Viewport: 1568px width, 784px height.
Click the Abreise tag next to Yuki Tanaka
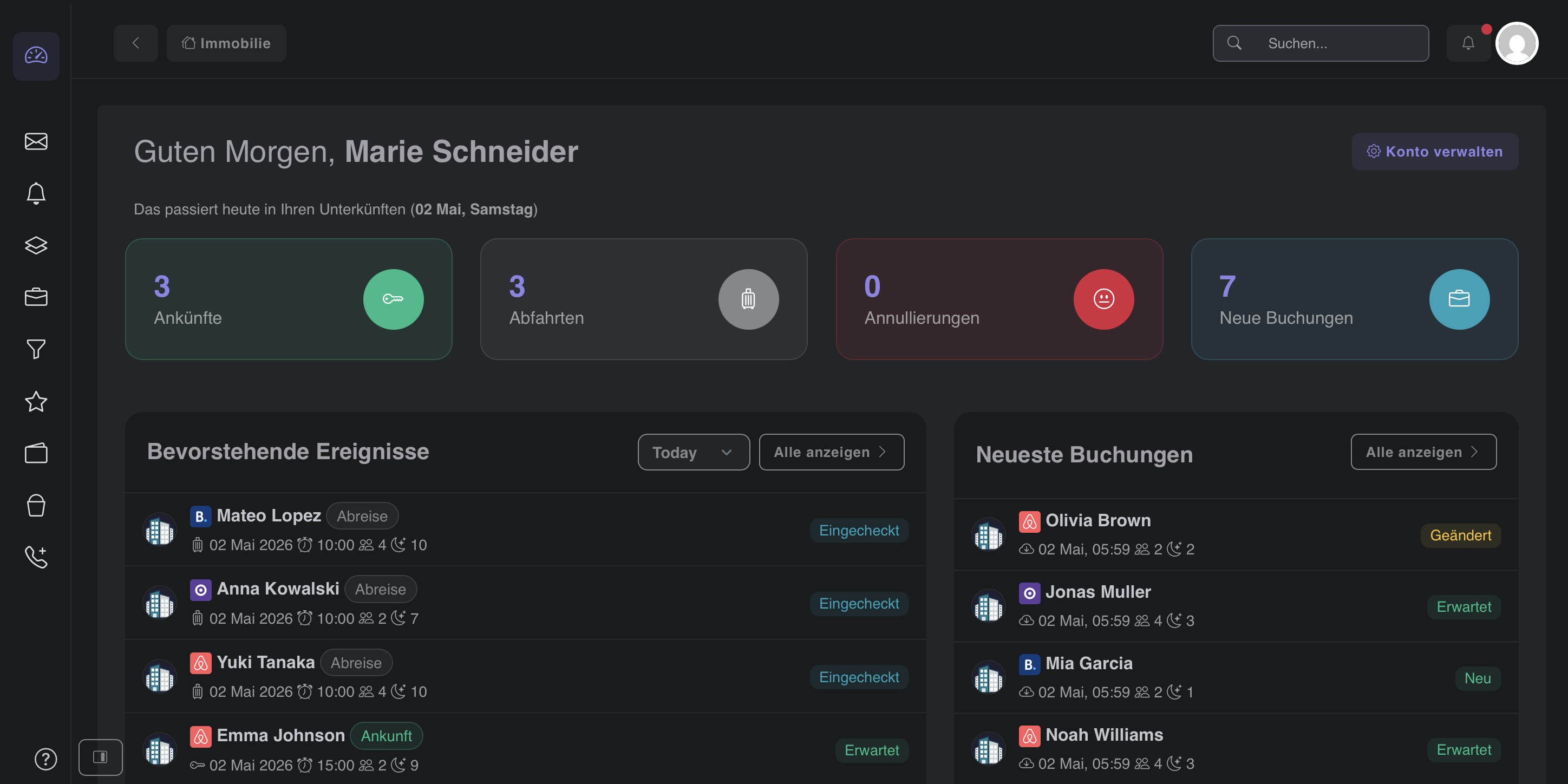tap(356, 663)
